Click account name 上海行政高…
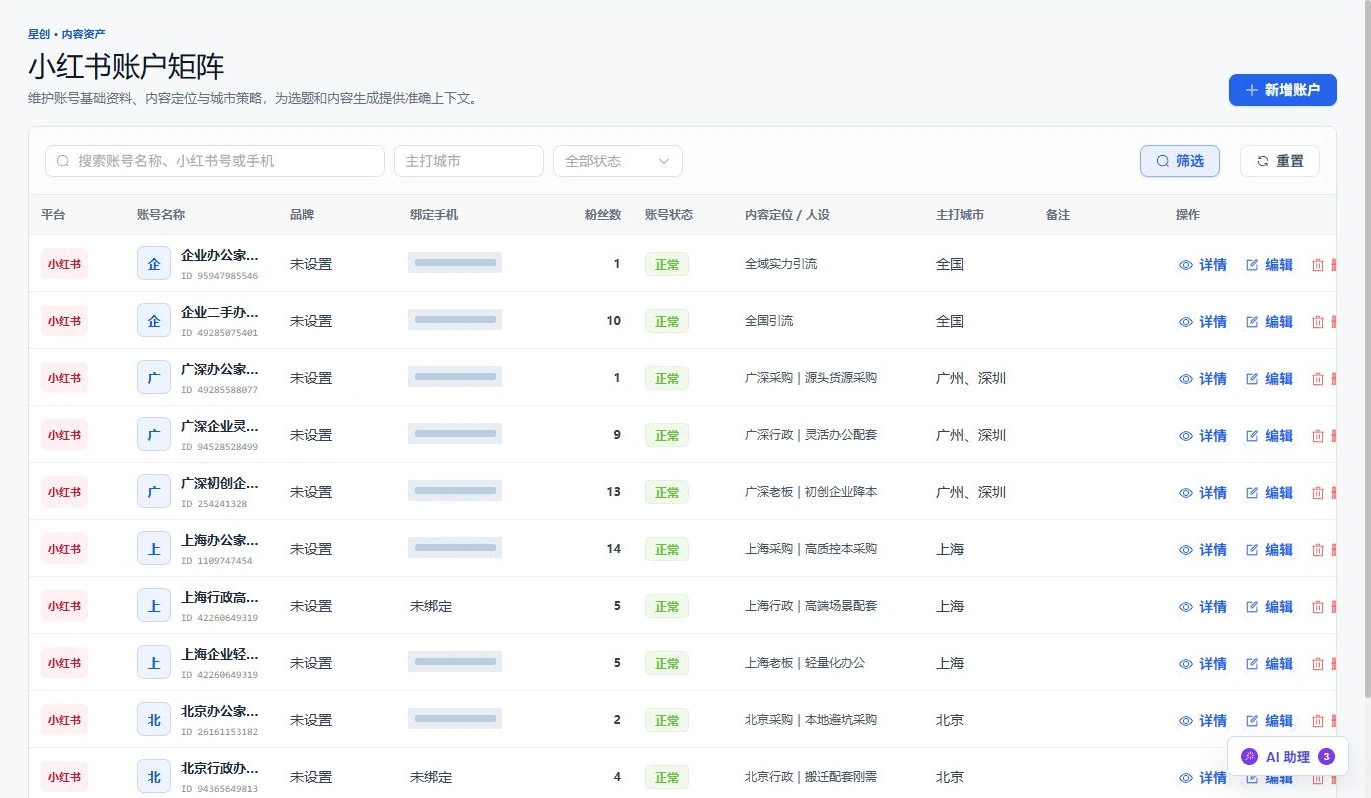Image resolution: width=1371 pixels, height=798 pixels. [220, 597]
